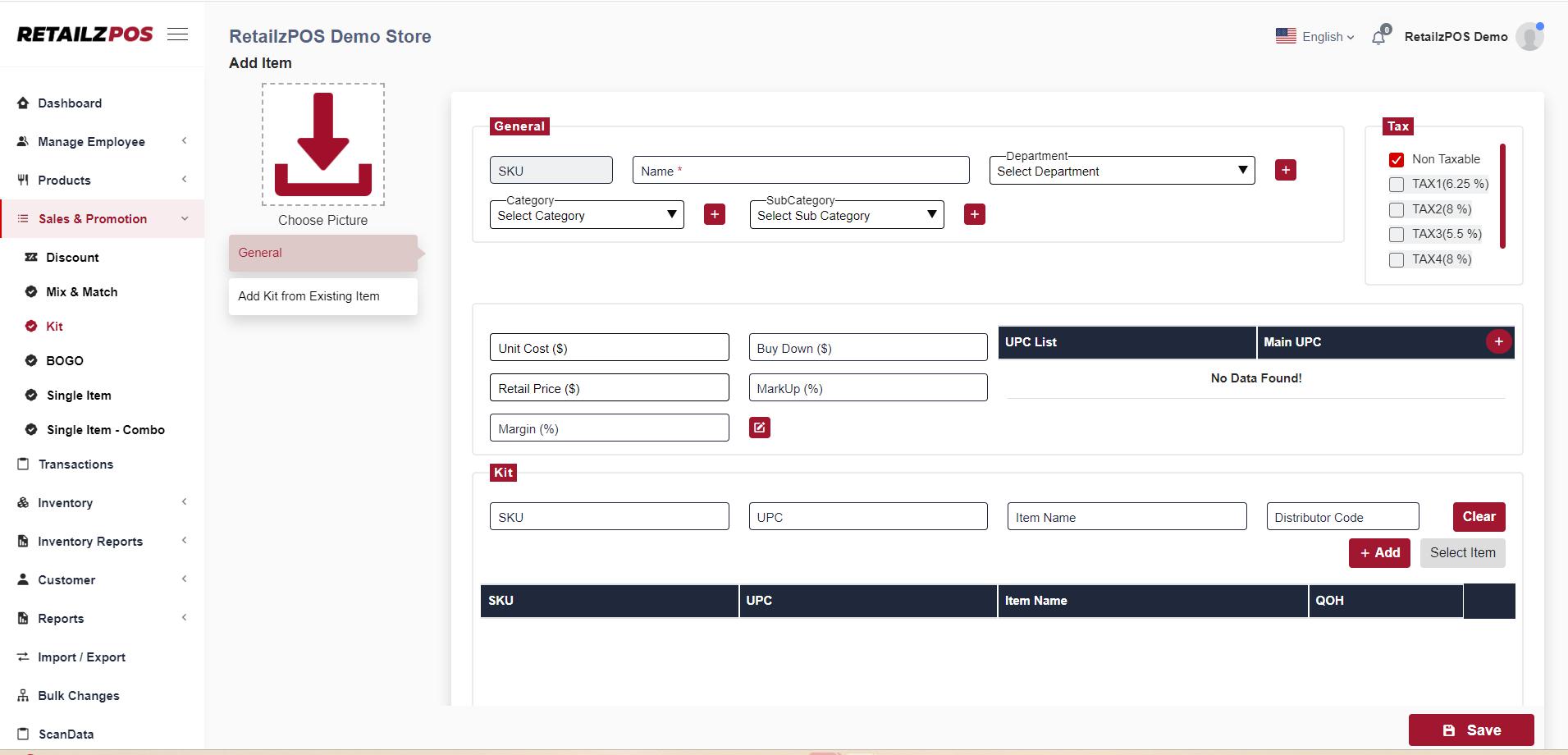Click the red edit icon near Margin
The width and height of the screenshot is (1568, 755).
click(x=759, y=428)
